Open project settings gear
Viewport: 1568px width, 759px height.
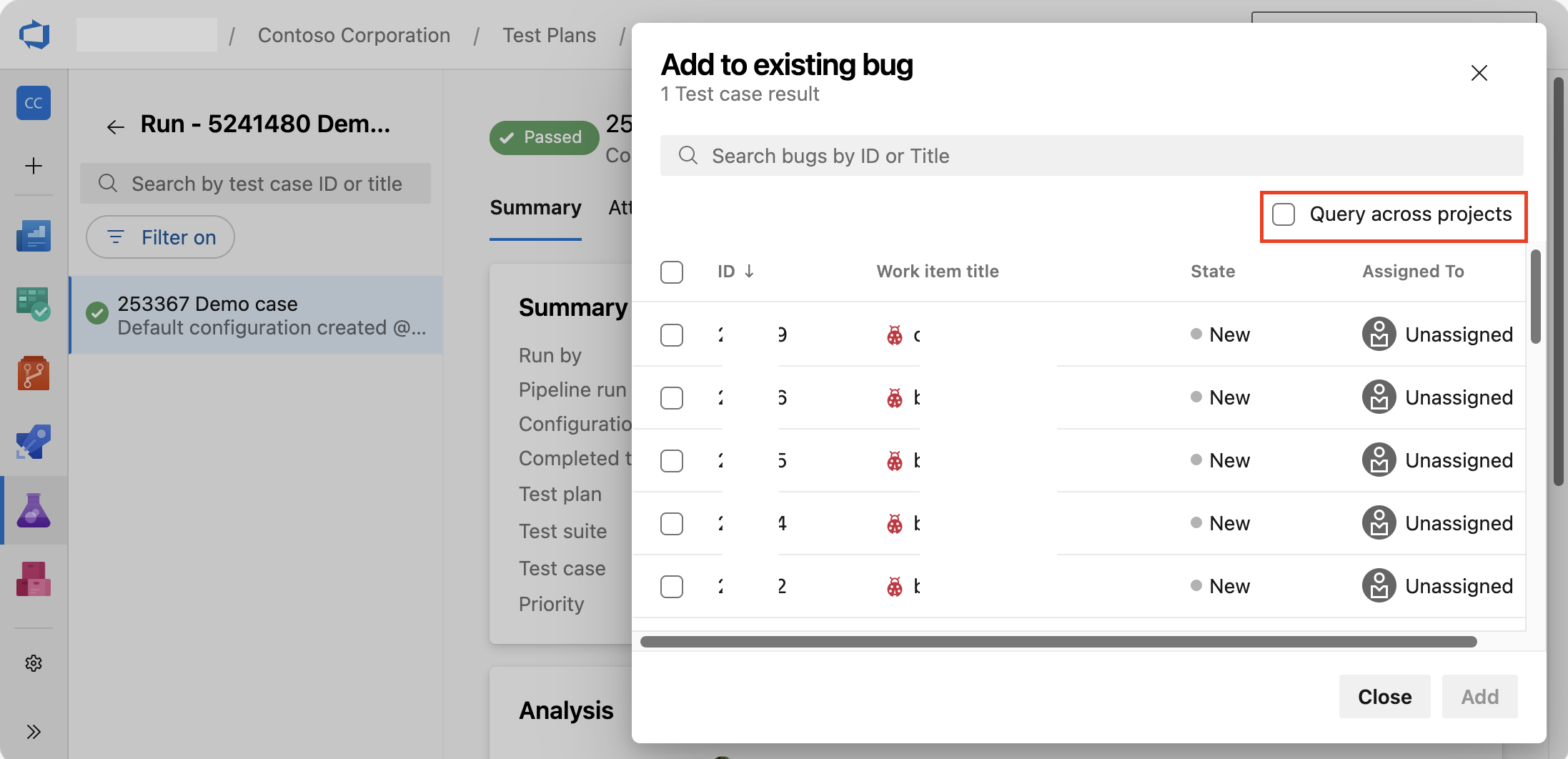[x=33, y=663]
